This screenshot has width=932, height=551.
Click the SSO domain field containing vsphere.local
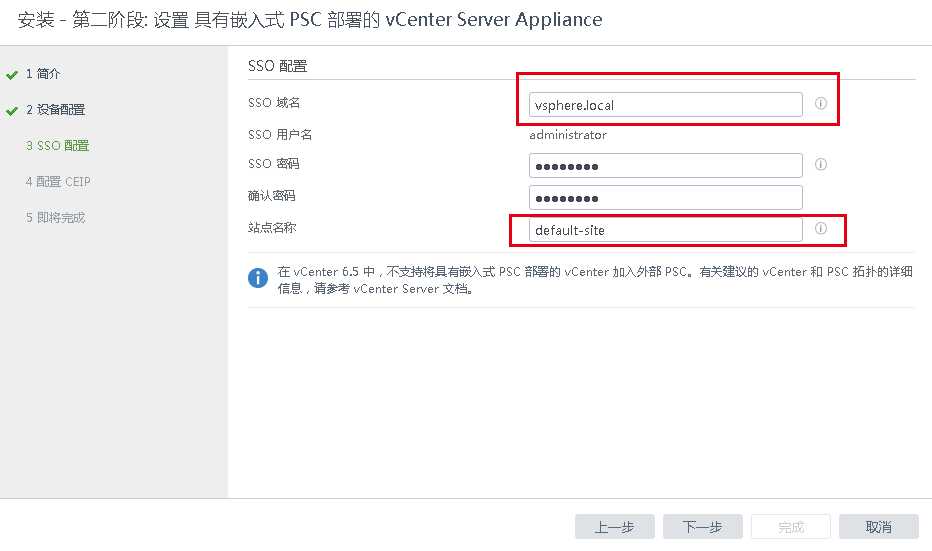pyautogui.click(x=666, y=105)
